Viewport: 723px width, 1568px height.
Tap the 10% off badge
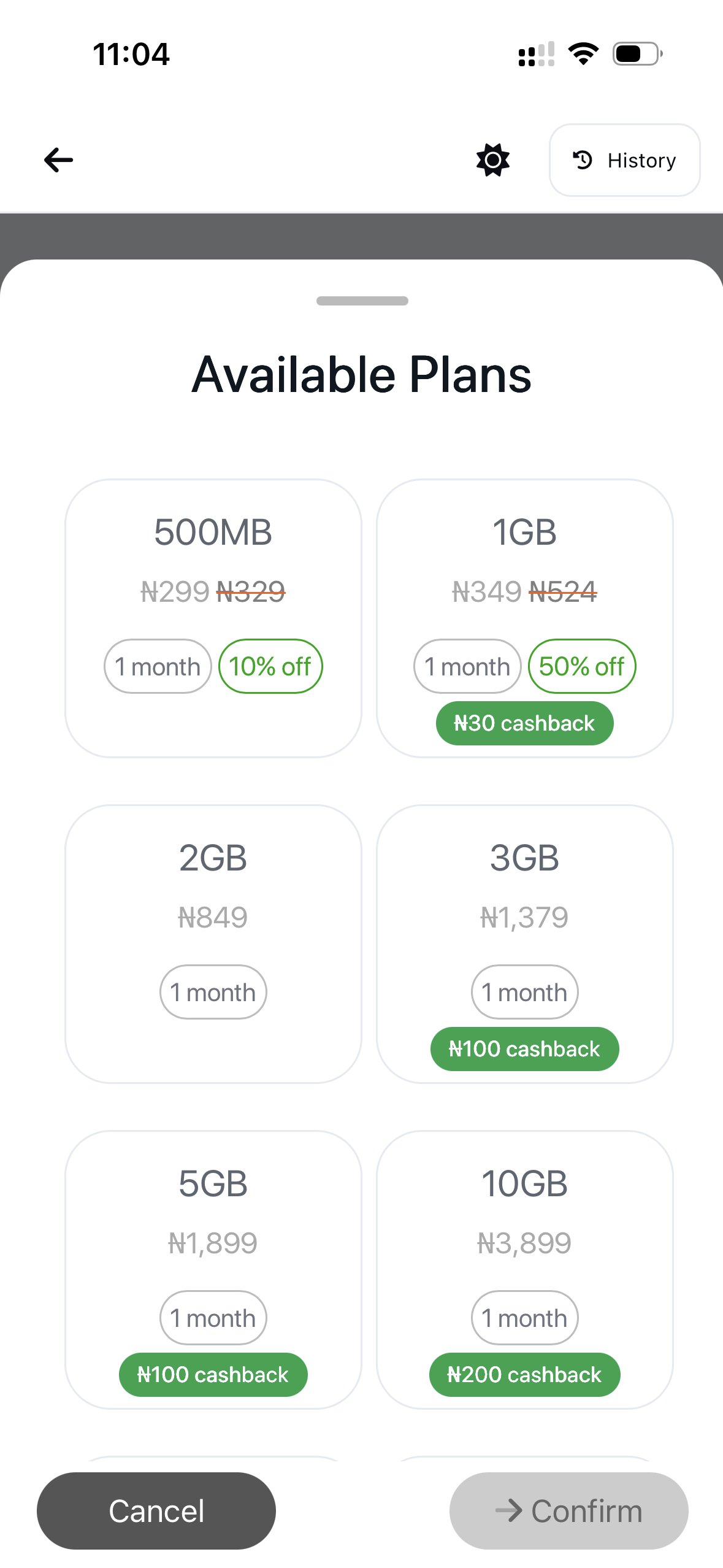(270, 666)
